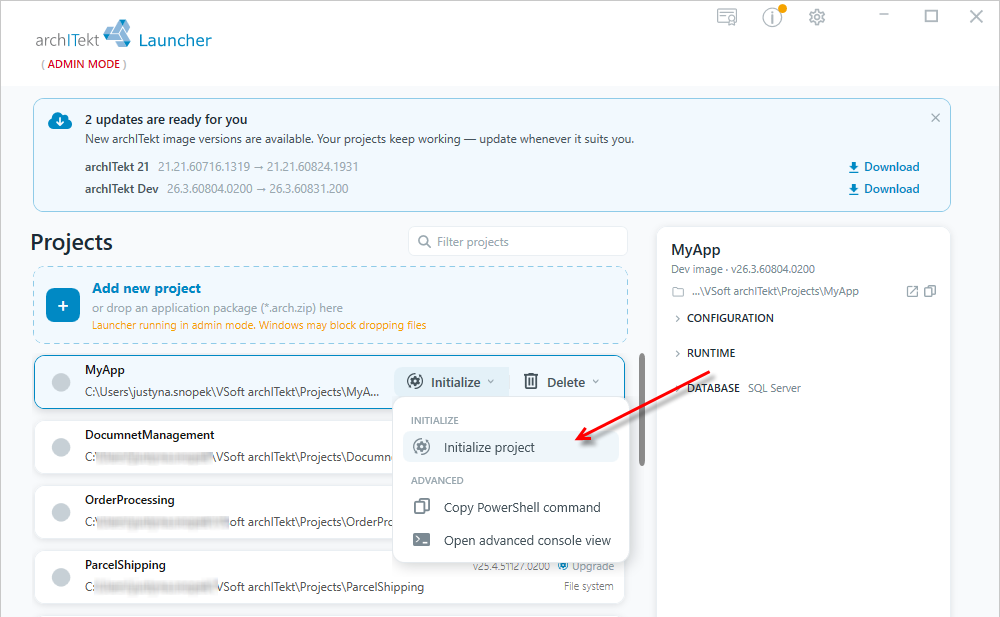Choose Open advanced console view
This screenshot has height=617, width=1000.
(x=511, y=540)
